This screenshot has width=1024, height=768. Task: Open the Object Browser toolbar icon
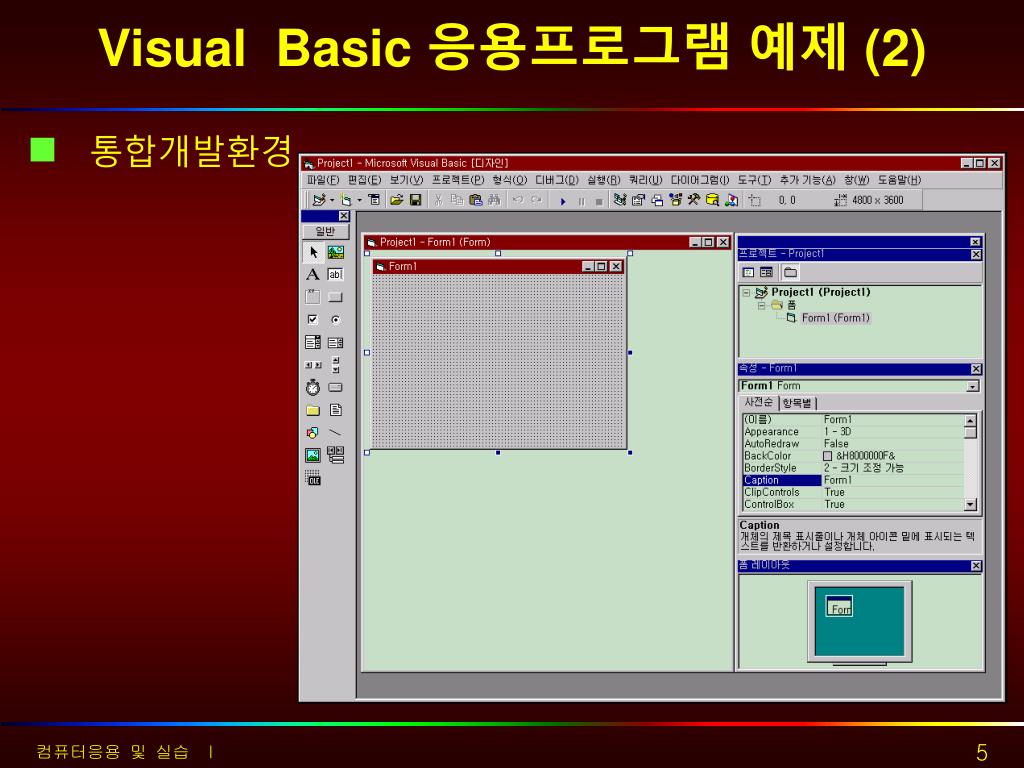[x=676, y=200]
